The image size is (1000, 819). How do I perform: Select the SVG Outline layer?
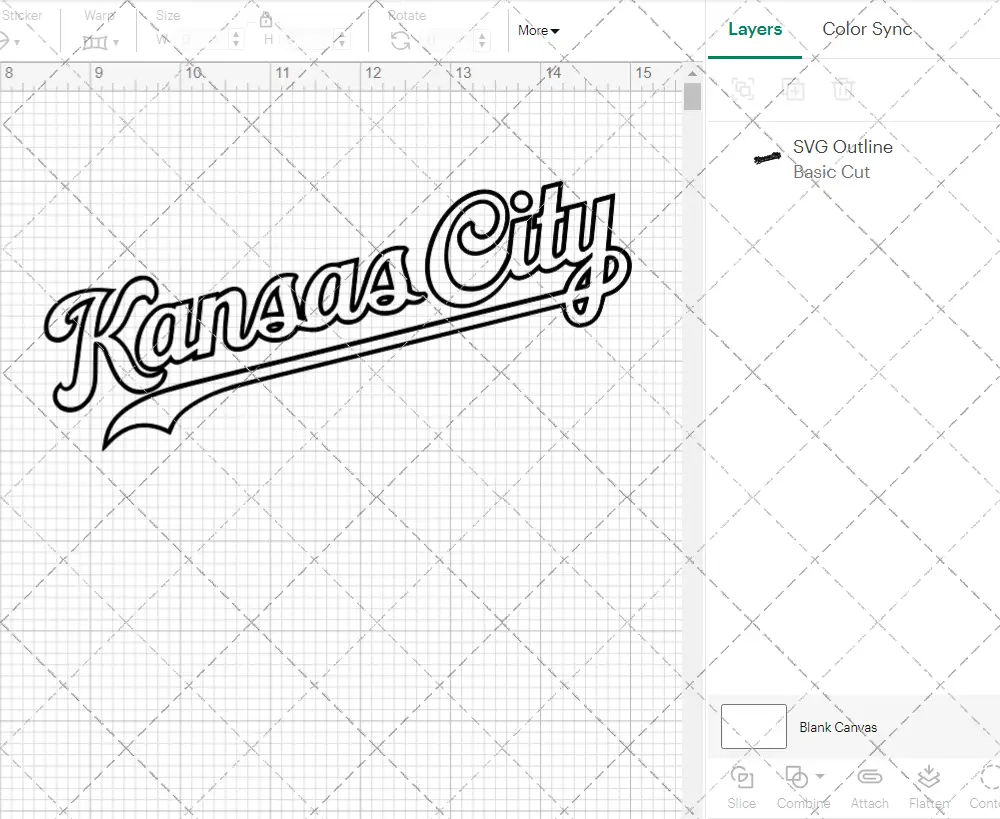[x=842, y=158]
